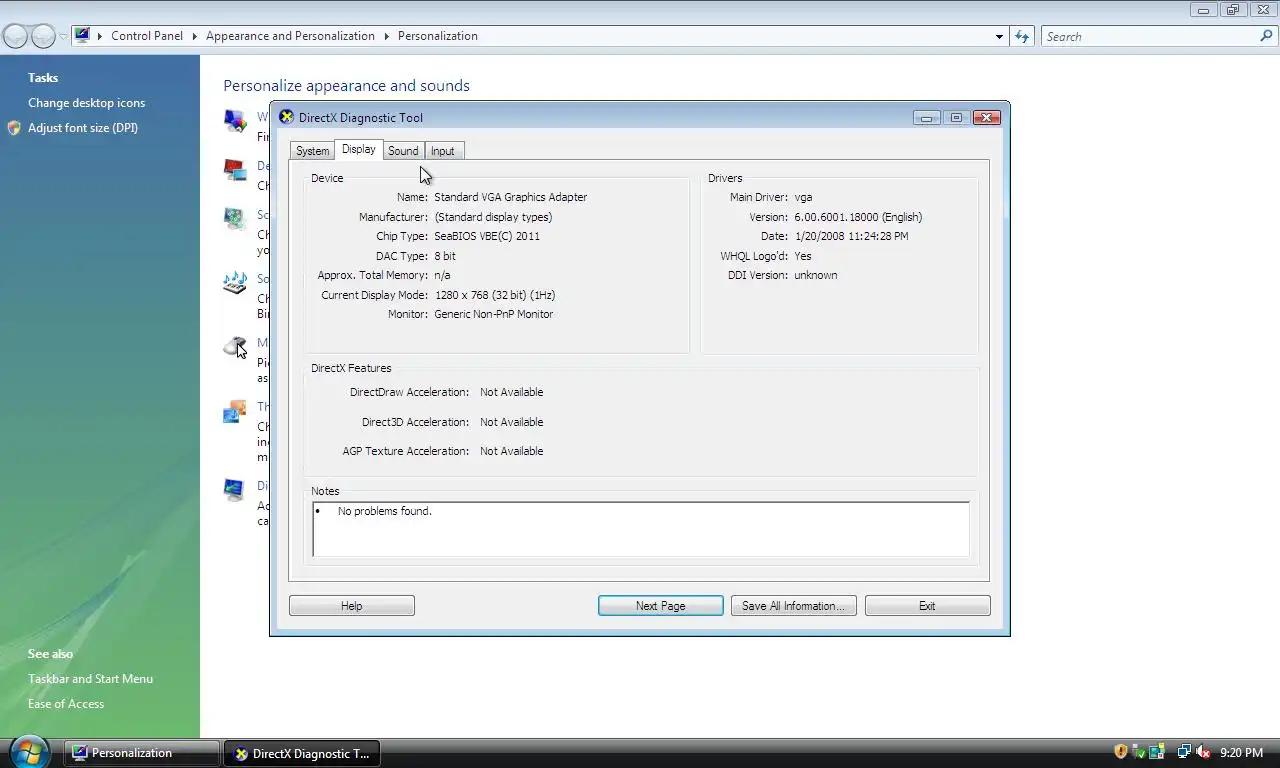1280x768 pixels.
Task: Open the recent pages dropdown beside navigation arrows
Action: 63,37
